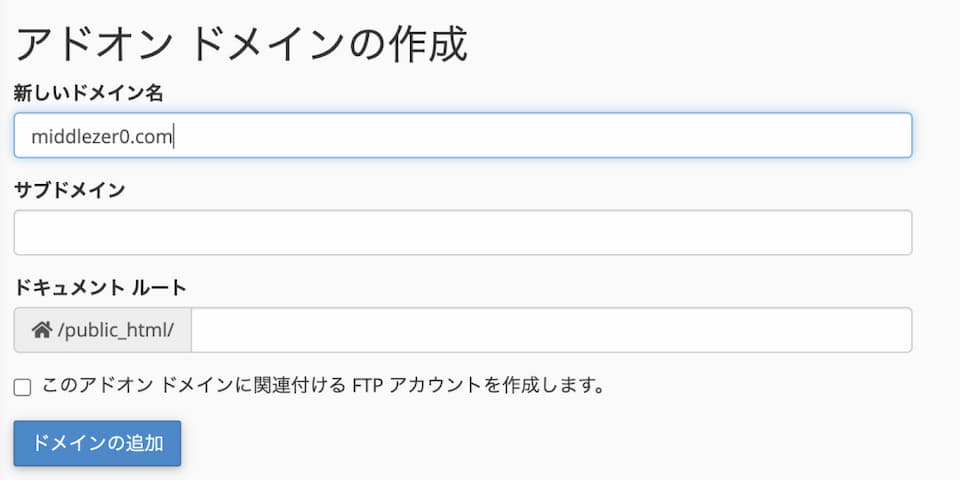Focus the empty サブドメイン input field
This screenshot has height=480, width=960.
click(463, 233)
